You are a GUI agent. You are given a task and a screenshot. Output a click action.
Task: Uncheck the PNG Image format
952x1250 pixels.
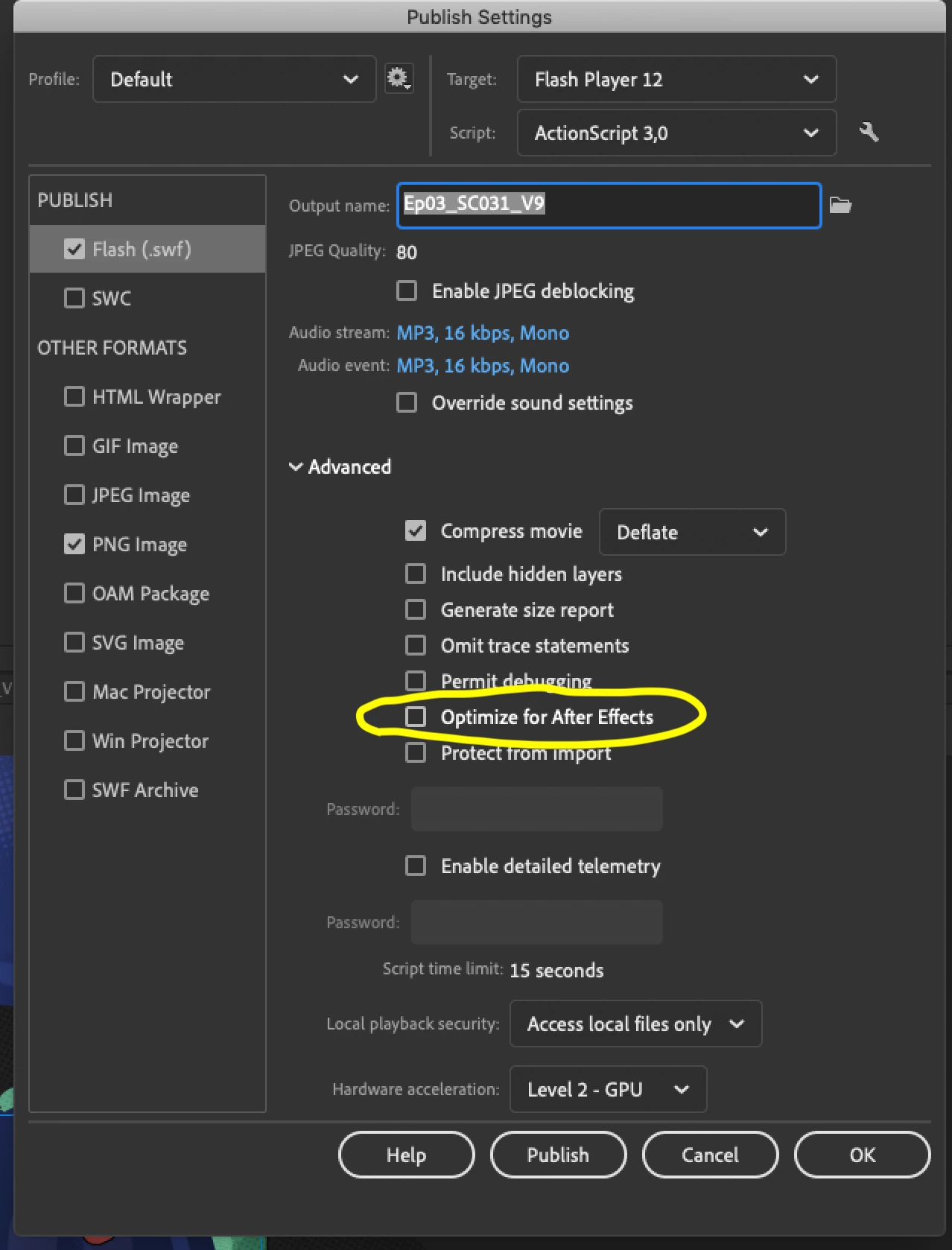point(74,544)
